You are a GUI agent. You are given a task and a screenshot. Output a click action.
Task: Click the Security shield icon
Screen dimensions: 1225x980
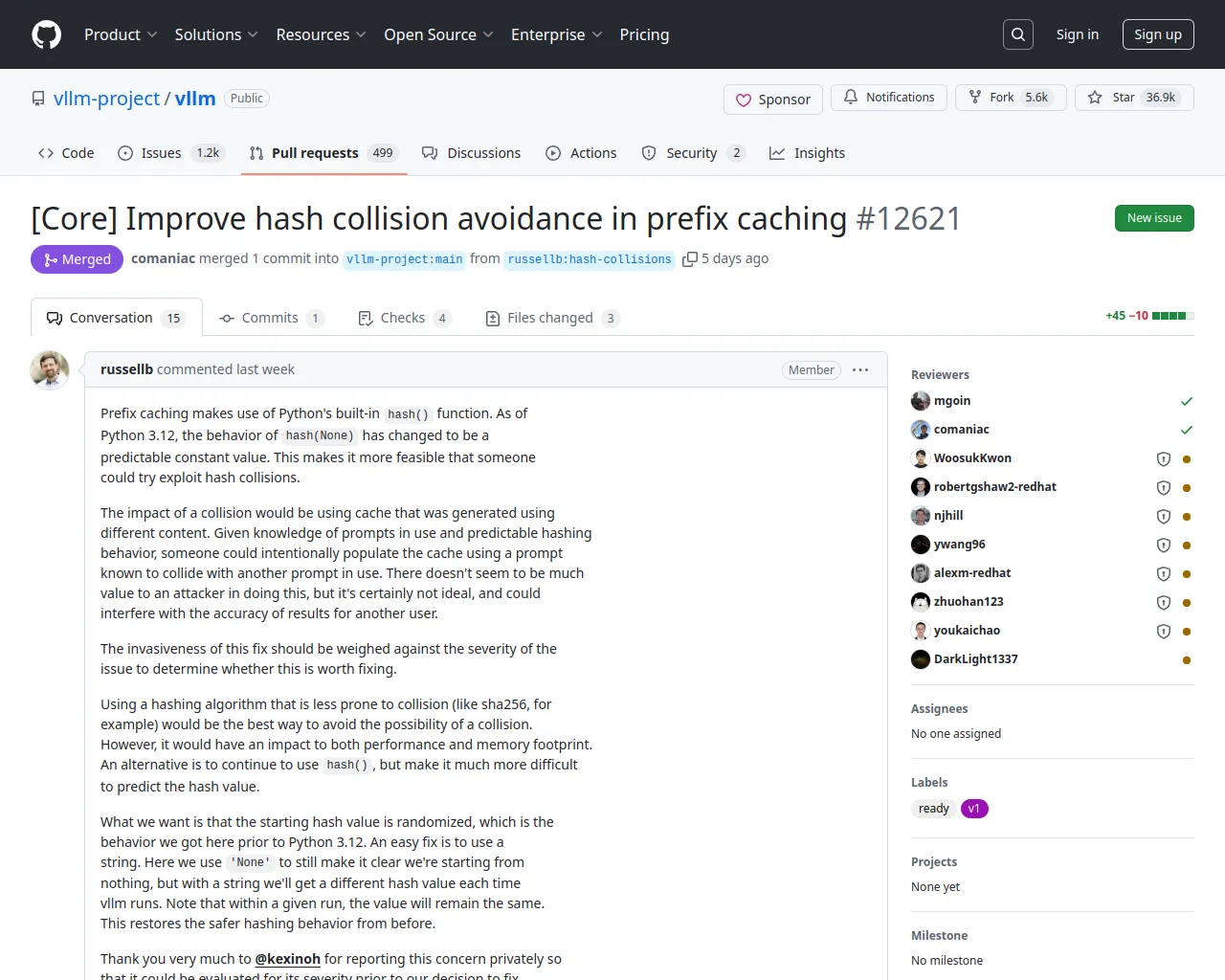649,153
